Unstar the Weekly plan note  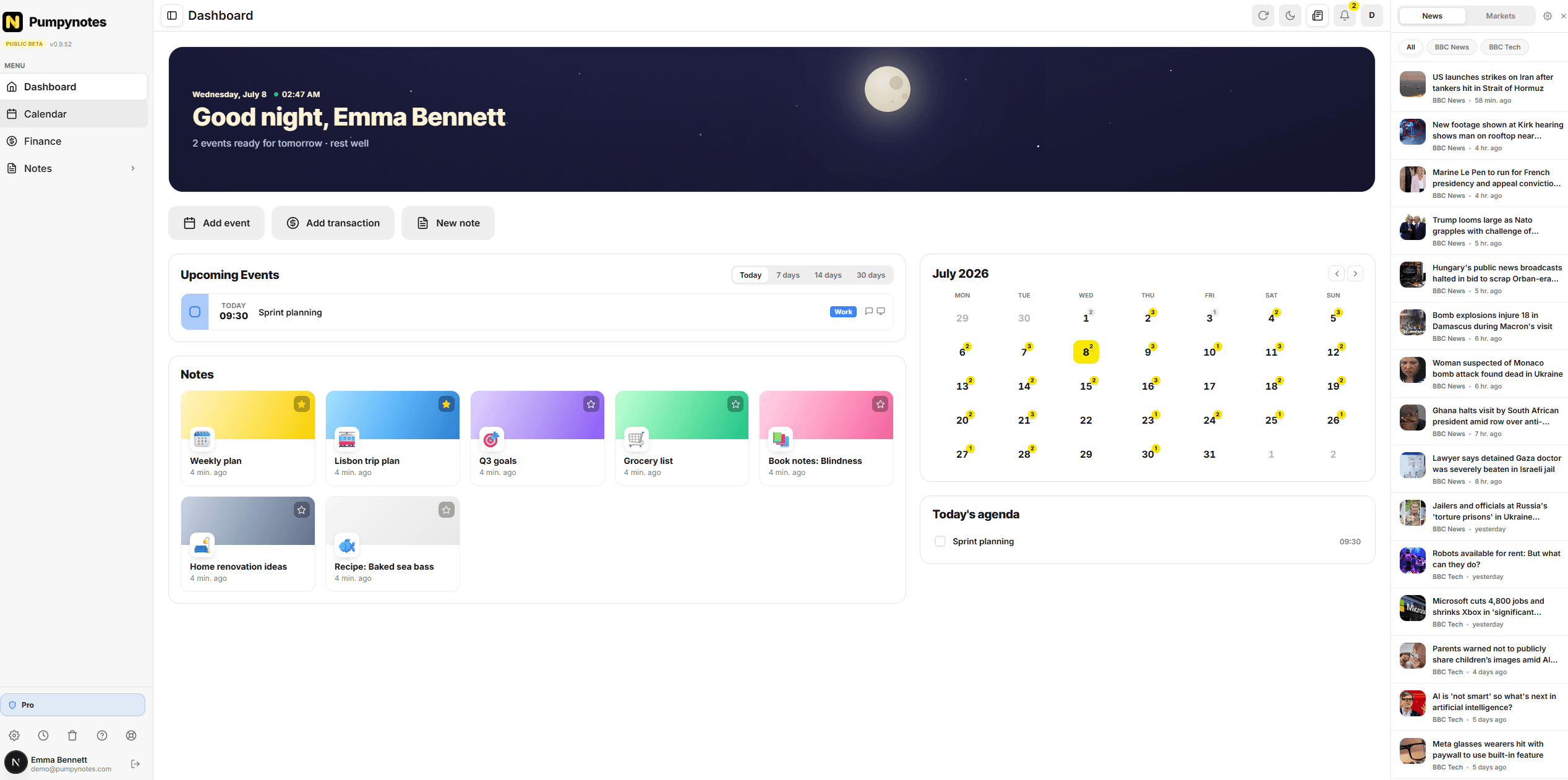tap(302, 404)
